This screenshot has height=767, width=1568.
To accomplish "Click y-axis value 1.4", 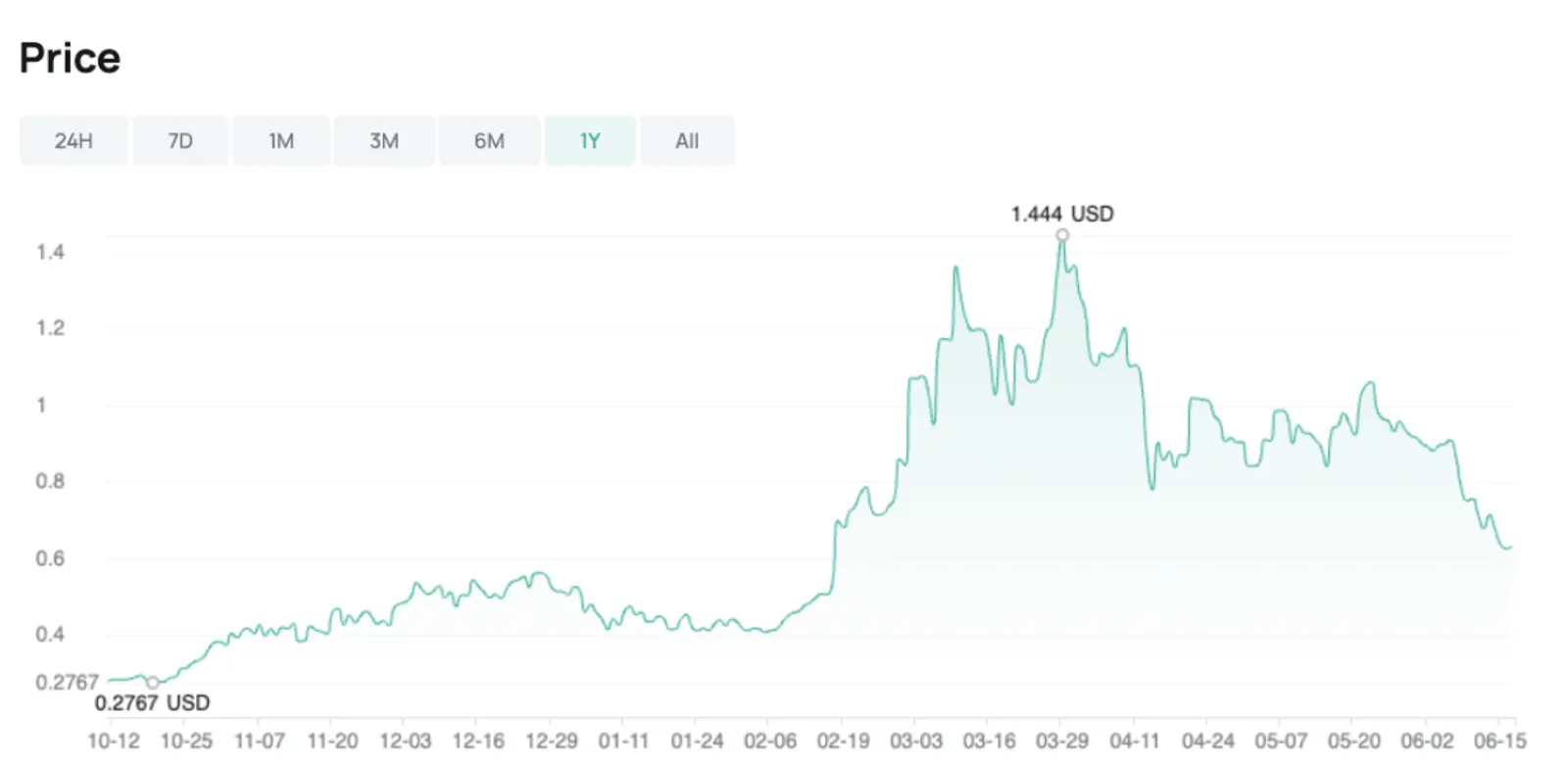I will point(50,253).
